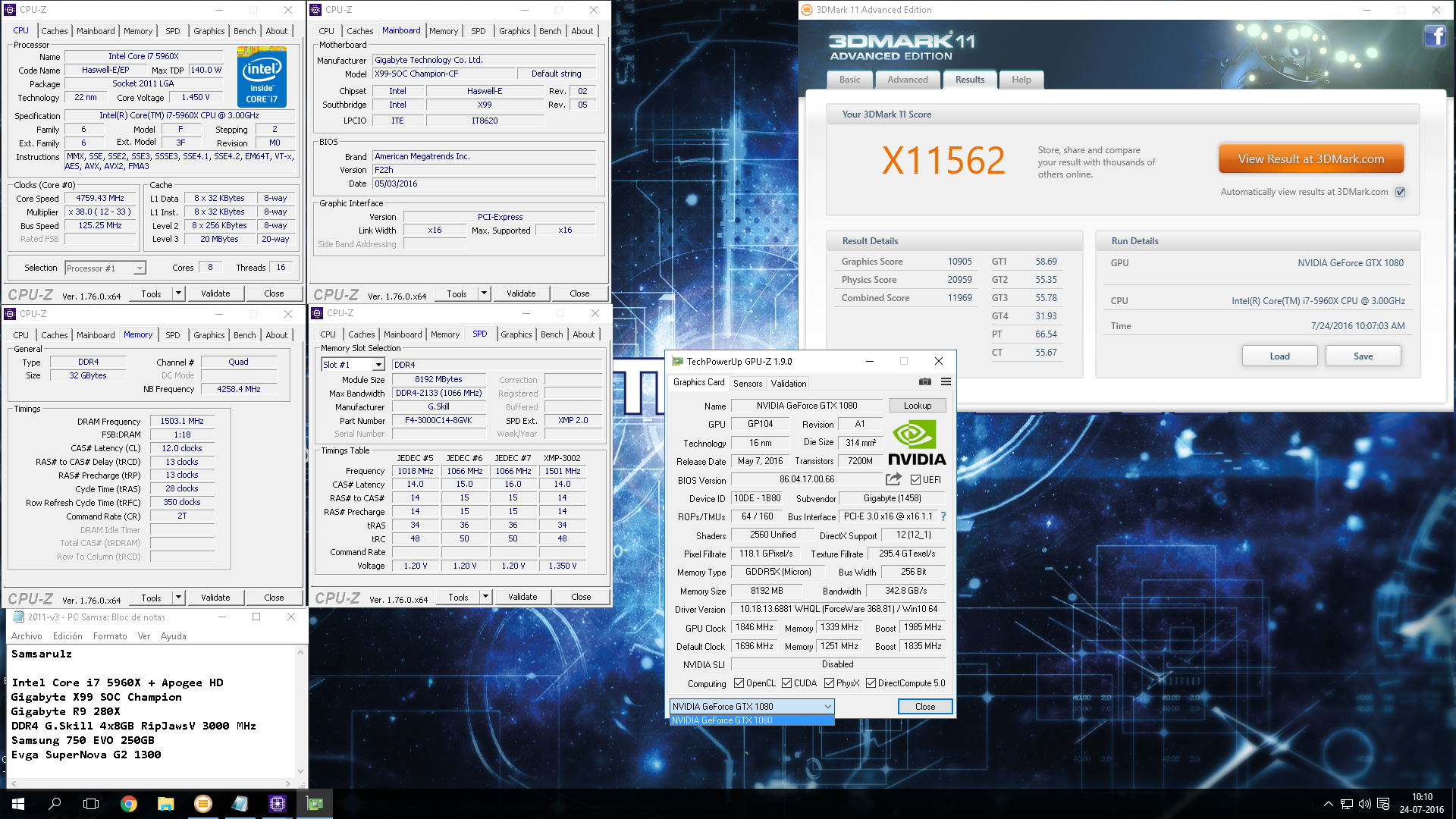Open the Action Center notification icon
Viewport: 1456px width, 819px height.
click(1383, 804)
